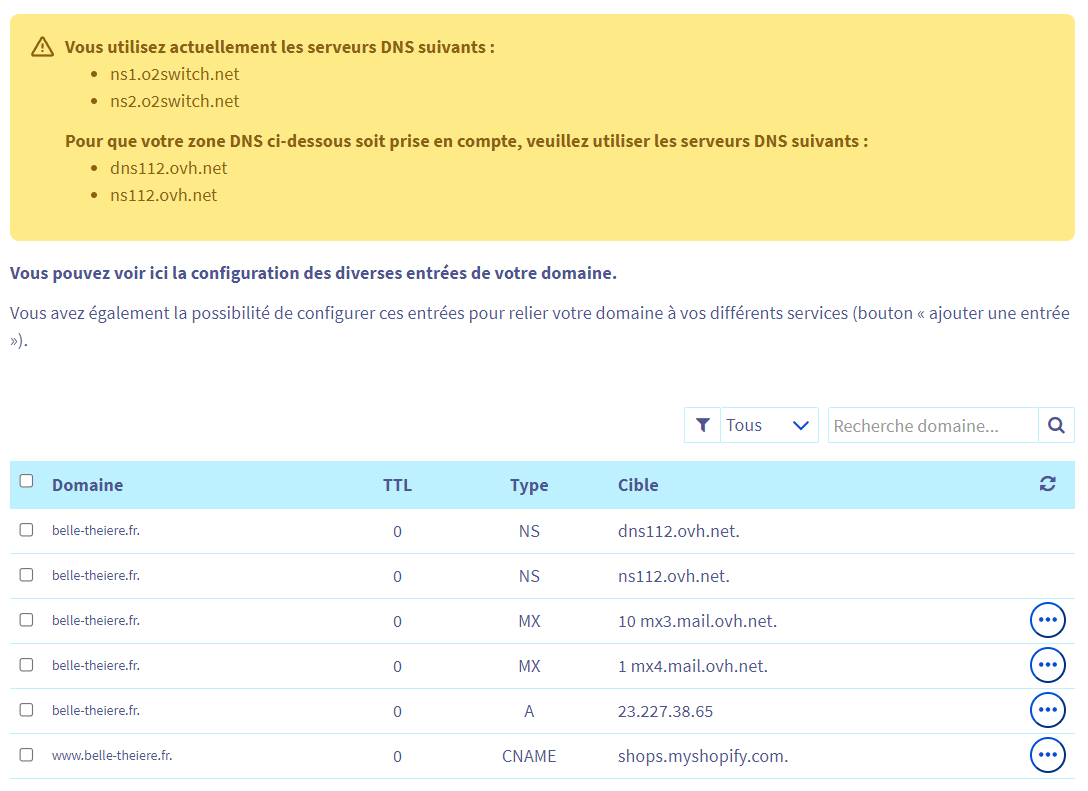Screen dimensions: 1088x791
Task: Click the filter funnel icon
Action: tap(702, 425)
